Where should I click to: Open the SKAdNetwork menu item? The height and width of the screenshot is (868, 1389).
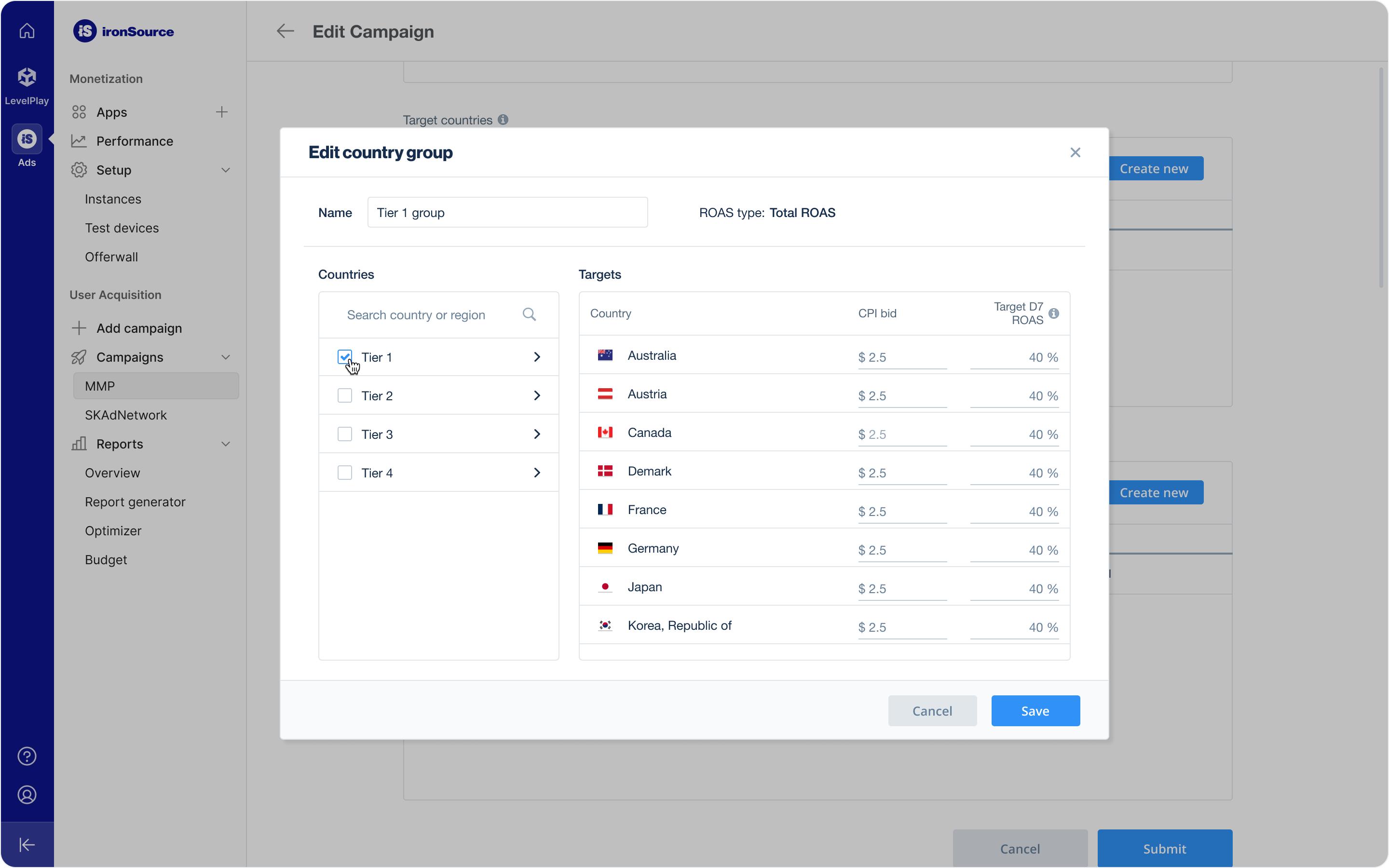[126, 415]
